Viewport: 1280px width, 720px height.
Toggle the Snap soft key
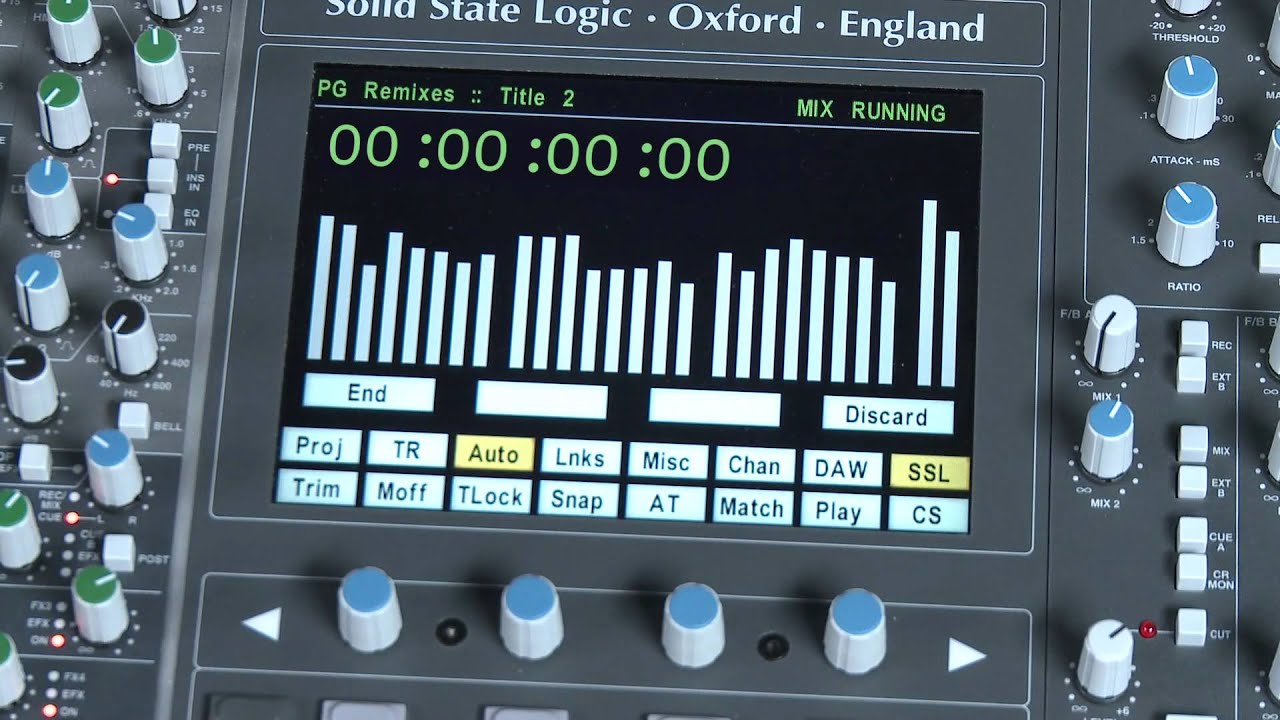(577, 500)
